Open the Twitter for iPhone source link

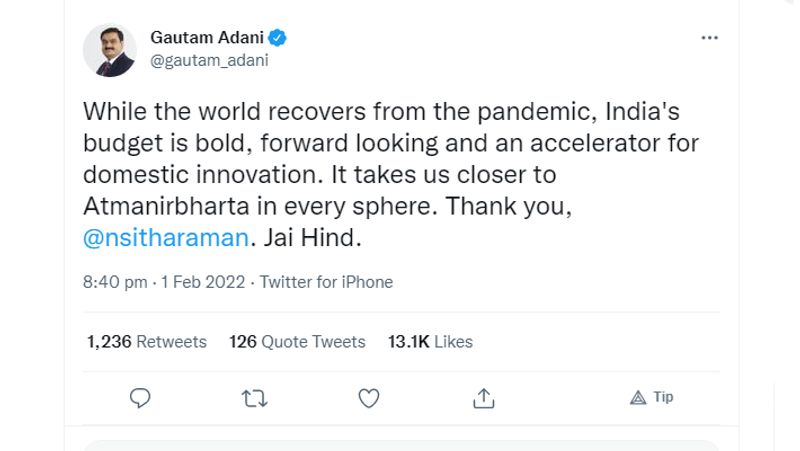pos(326,282)
